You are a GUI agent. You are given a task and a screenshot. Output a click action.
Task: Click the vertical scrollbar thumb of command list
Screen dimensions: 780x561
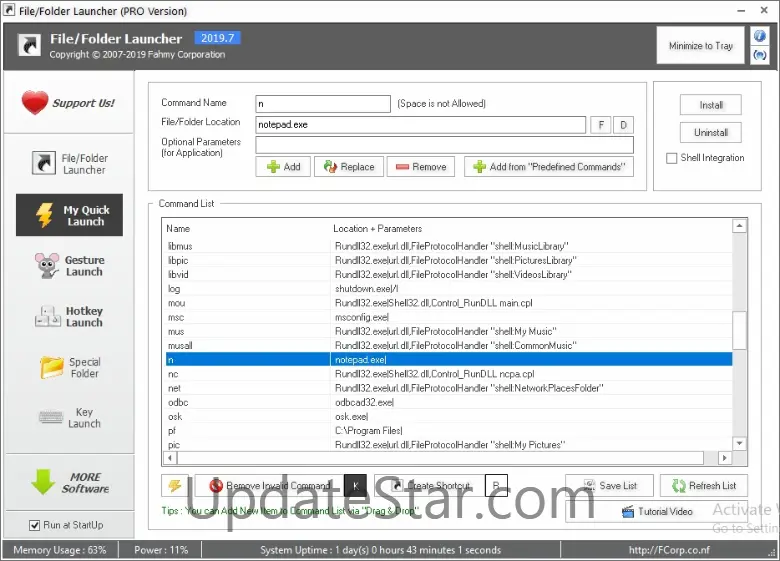(740, 330)
